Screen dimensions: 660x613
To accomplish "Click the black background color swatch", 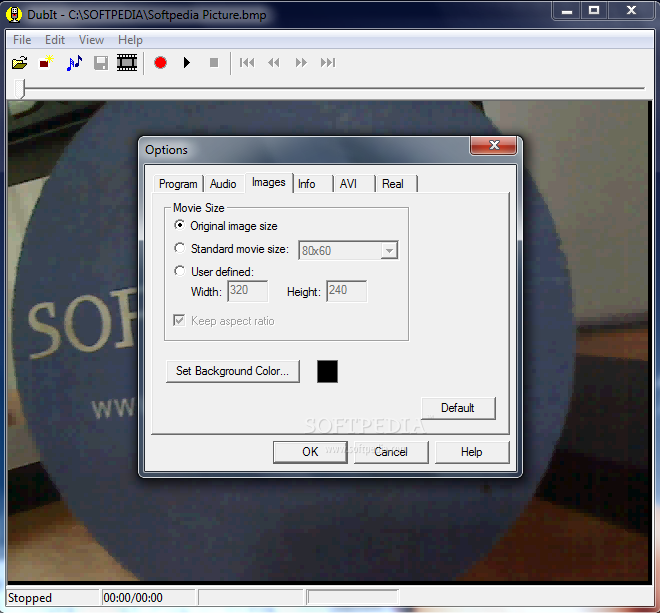I will 327,371.
